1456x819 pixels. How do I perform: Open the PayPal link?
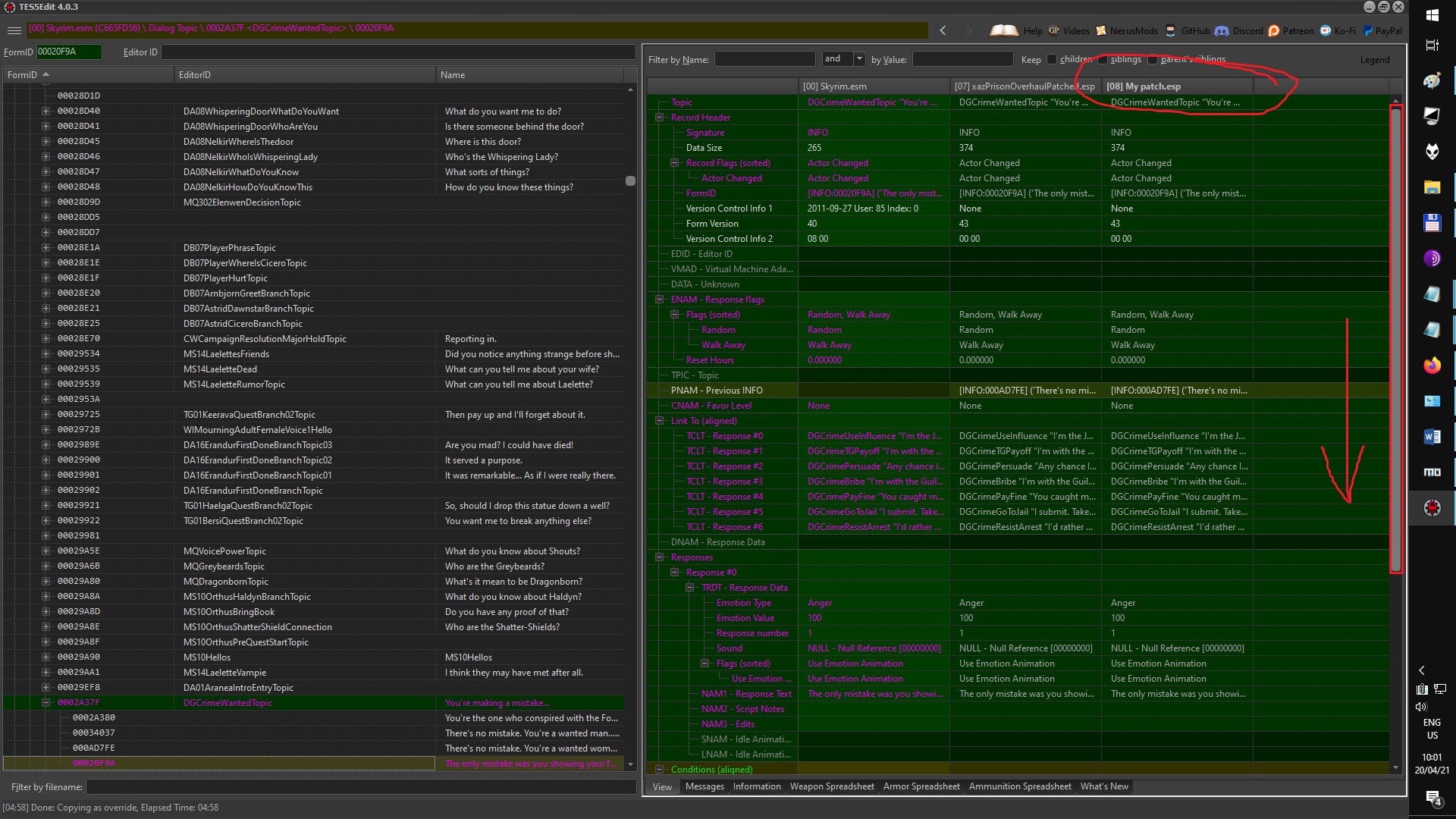pos(1382,30)
